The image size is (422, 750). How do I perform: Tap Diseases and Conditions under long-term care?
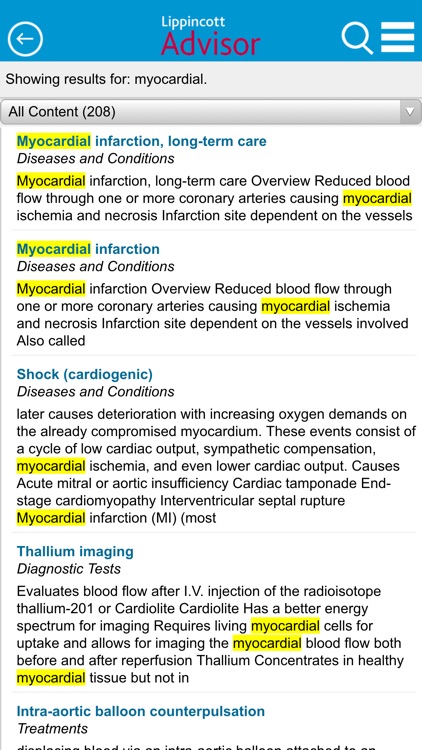(96, 158)
